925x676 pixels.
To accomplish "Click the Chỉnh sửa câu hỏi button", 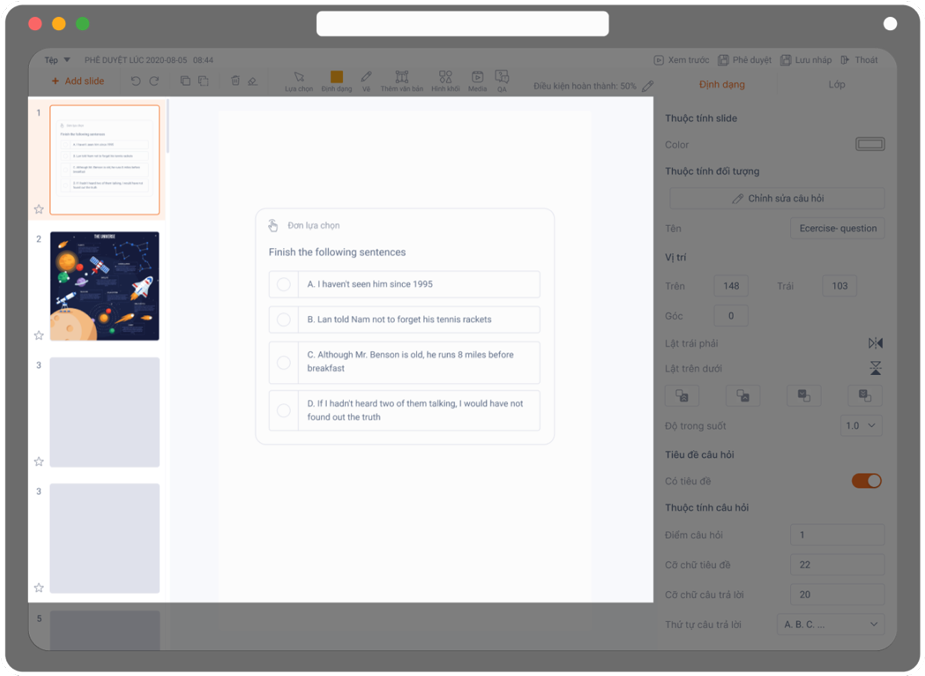I will 777,199.
